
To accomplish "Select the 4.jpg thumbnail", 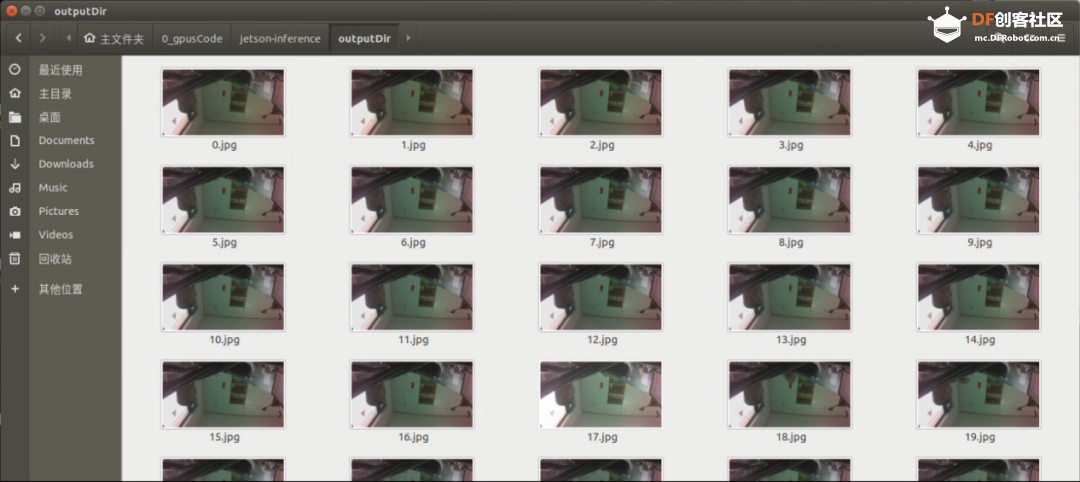I will pyautogui.click(x=979, y=103).
